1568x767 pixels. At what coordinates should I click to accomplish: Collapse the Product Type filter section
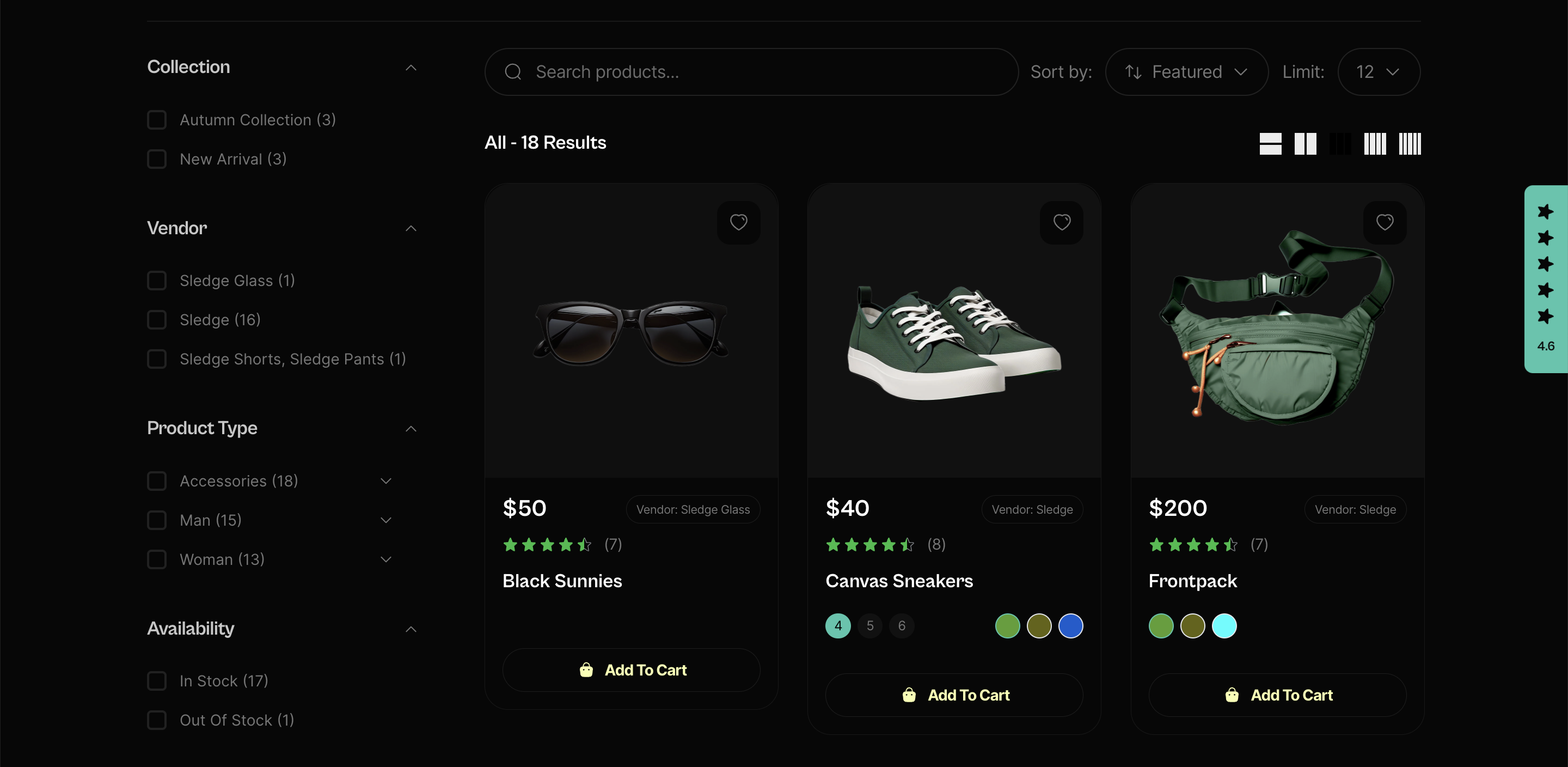click(x=412, y=429)
